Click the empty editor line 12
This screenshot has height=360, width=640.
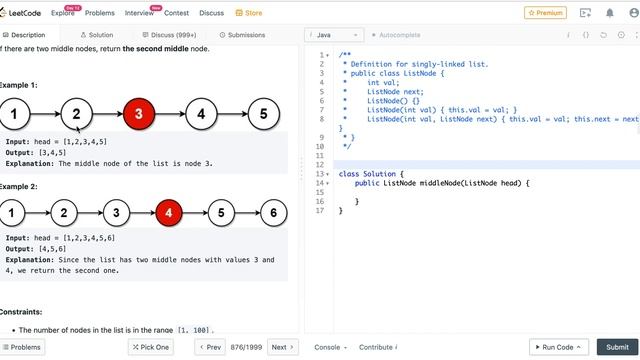coord(487,165)
